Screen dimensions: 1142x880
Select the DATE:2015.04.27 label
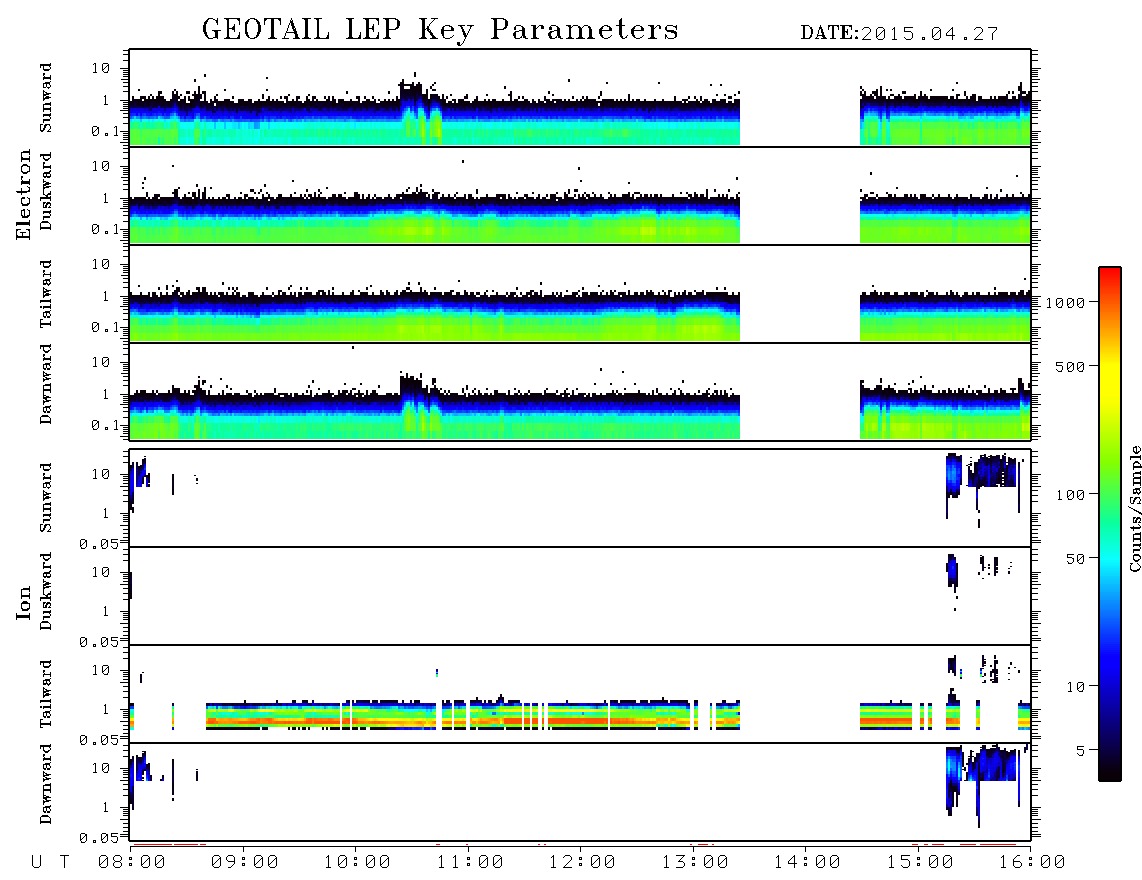coord(899,34)
